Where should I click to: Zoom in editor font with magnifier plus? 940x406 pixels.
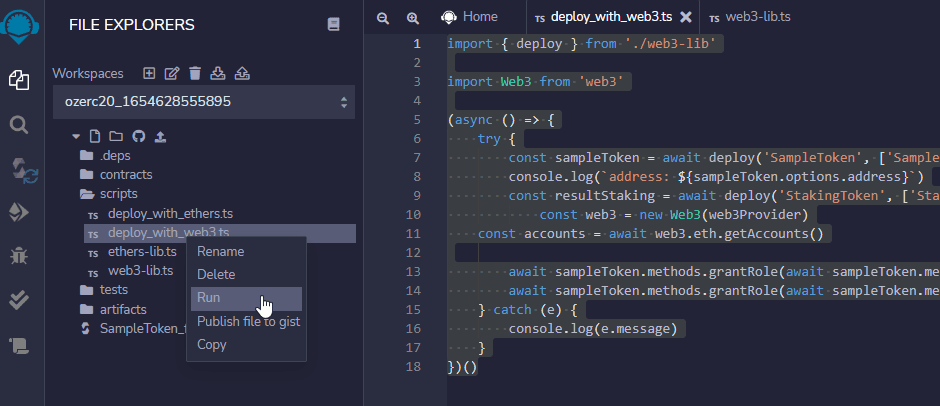coord(412,18)
